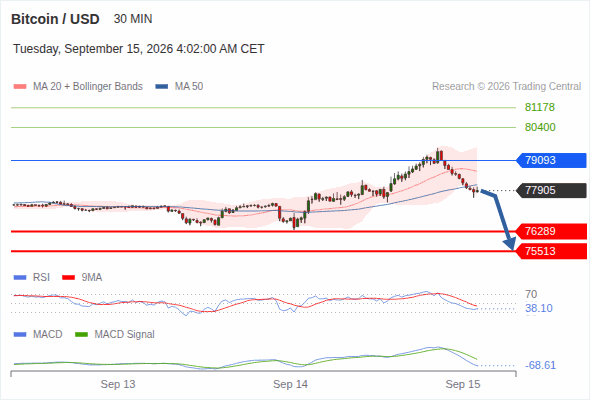Click the MACD Signal green legend swatch
This screenshot has width=590, height=400.
click(82, 335)
